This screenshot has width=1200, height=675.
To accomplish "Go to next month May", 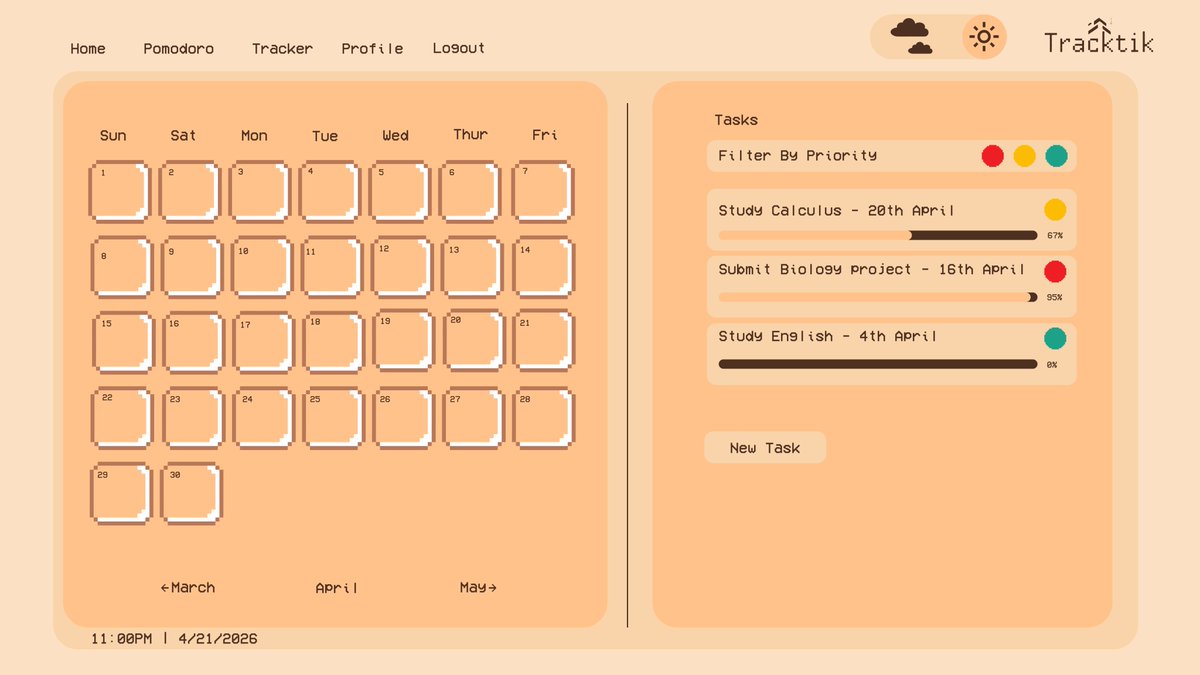I will coord(478,588).
